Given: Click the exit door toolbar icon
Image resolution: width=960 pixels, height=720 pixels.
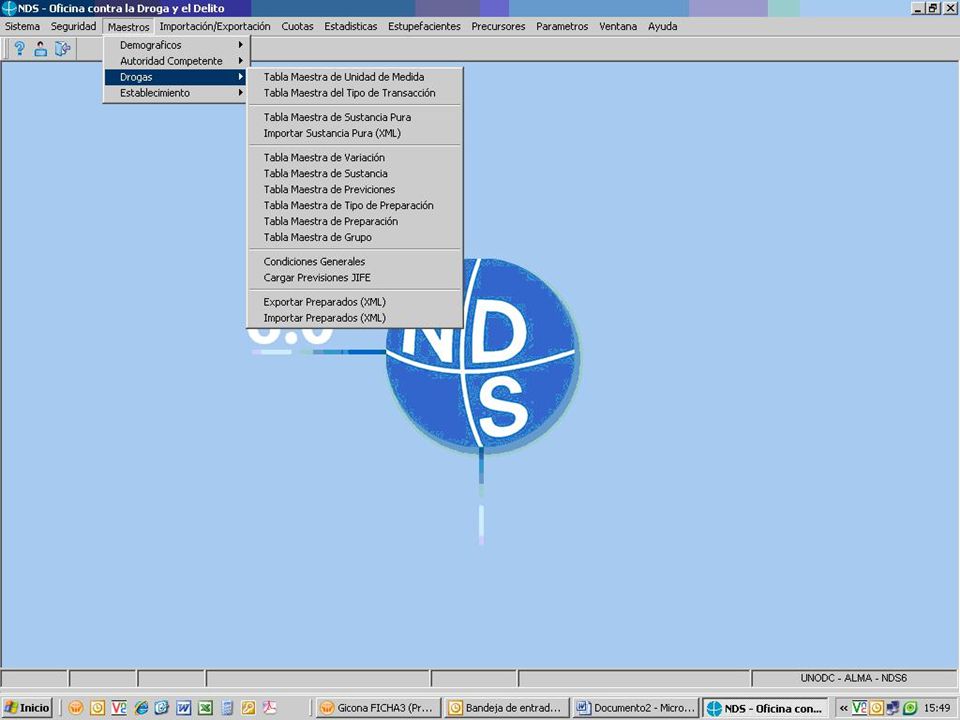Looking at the screenshot, I should [x=62, y=48].
